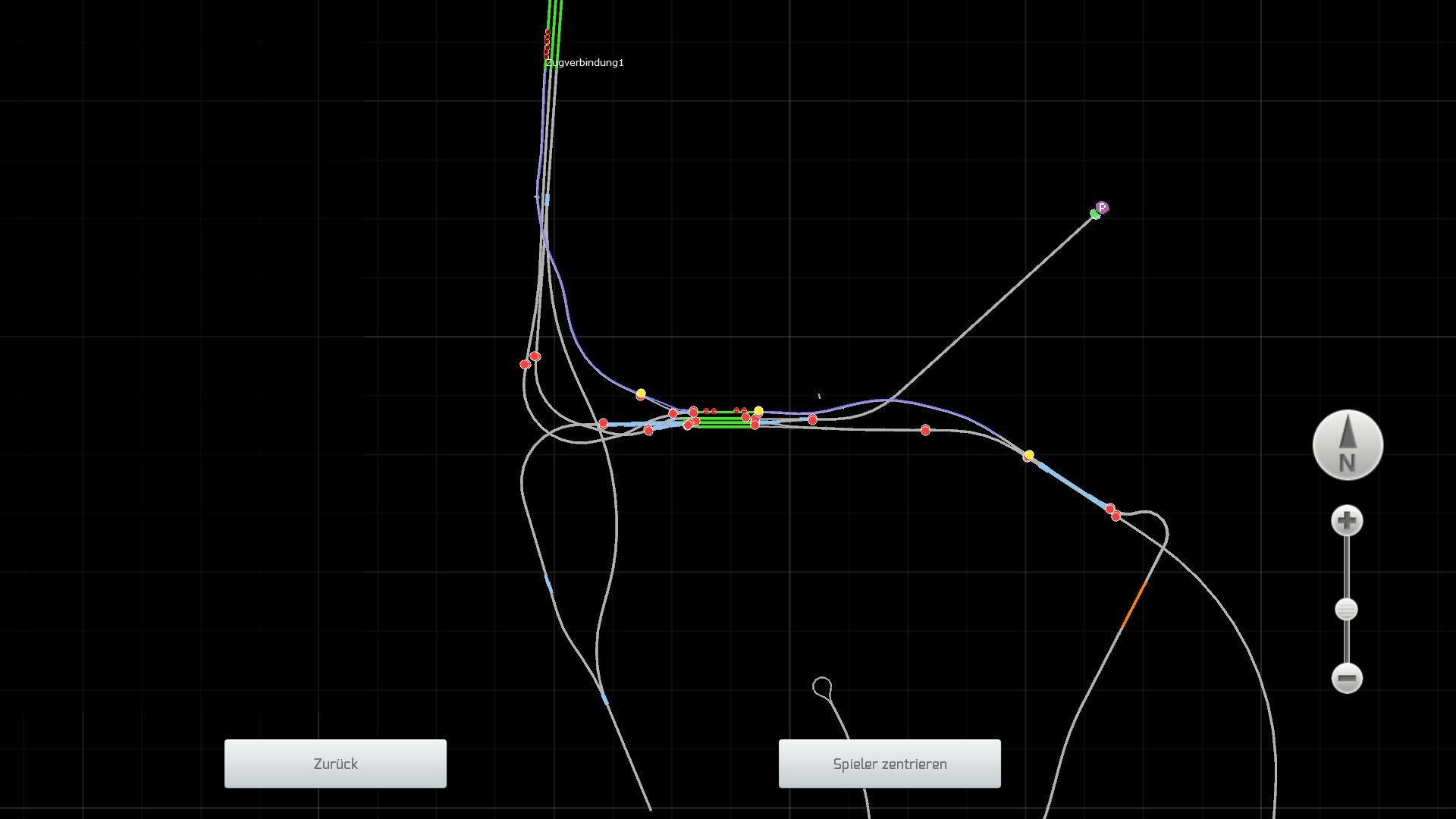The width and height of the screenshot is (1456, 819).
Task: Click red signal pair before the eastern loop
Action: coord(1112,513)
